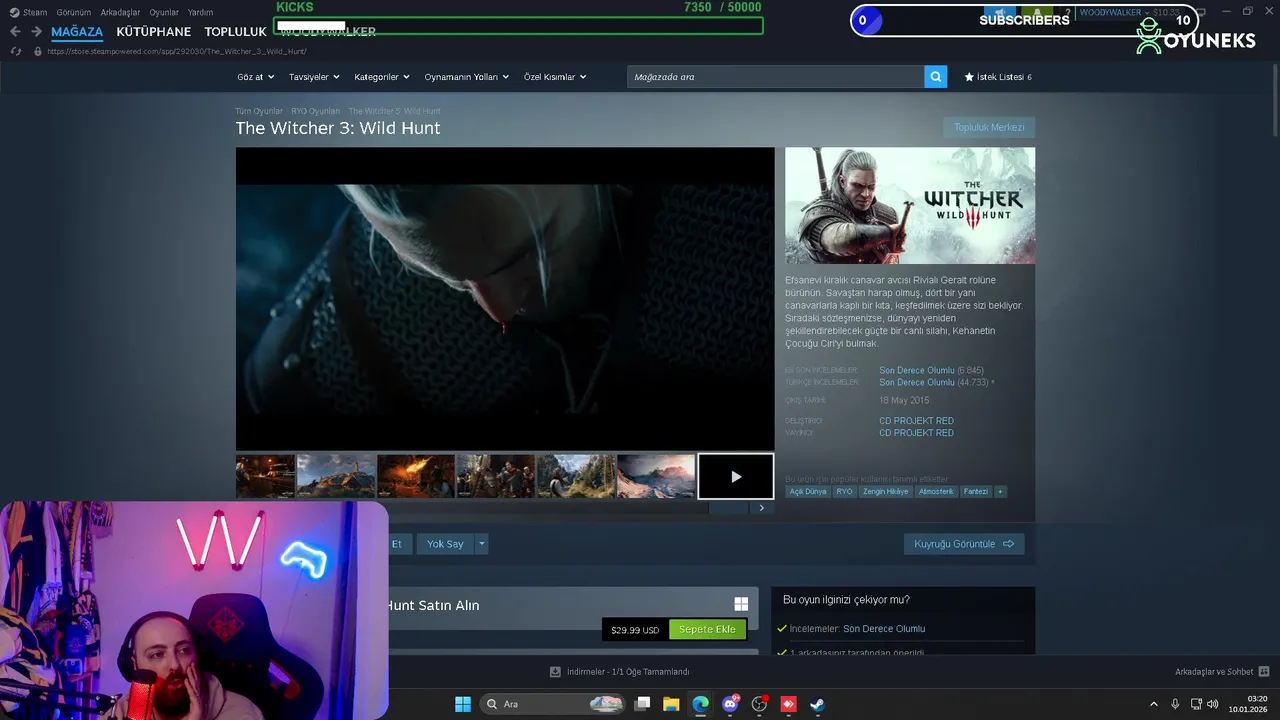Select the first screenshot thumbnail

[265, 476]
